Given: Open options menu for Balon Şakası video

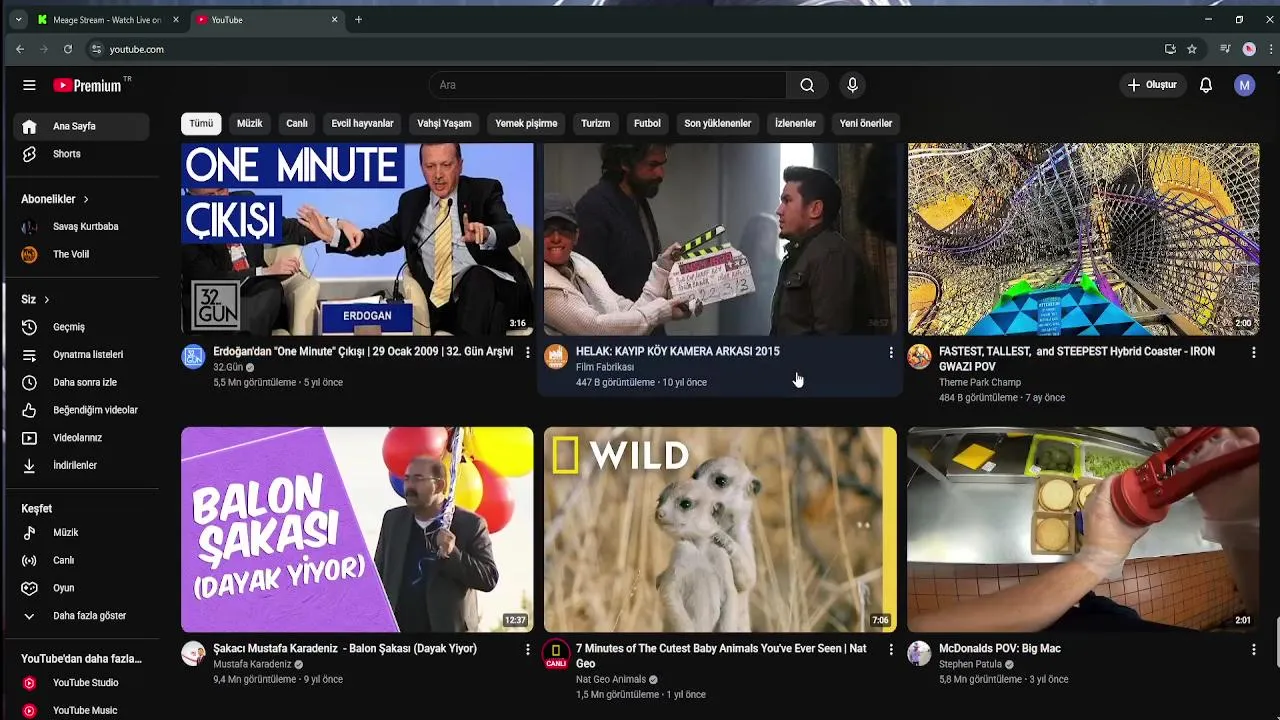Looking at the screenshot, I should click(528, 649).
